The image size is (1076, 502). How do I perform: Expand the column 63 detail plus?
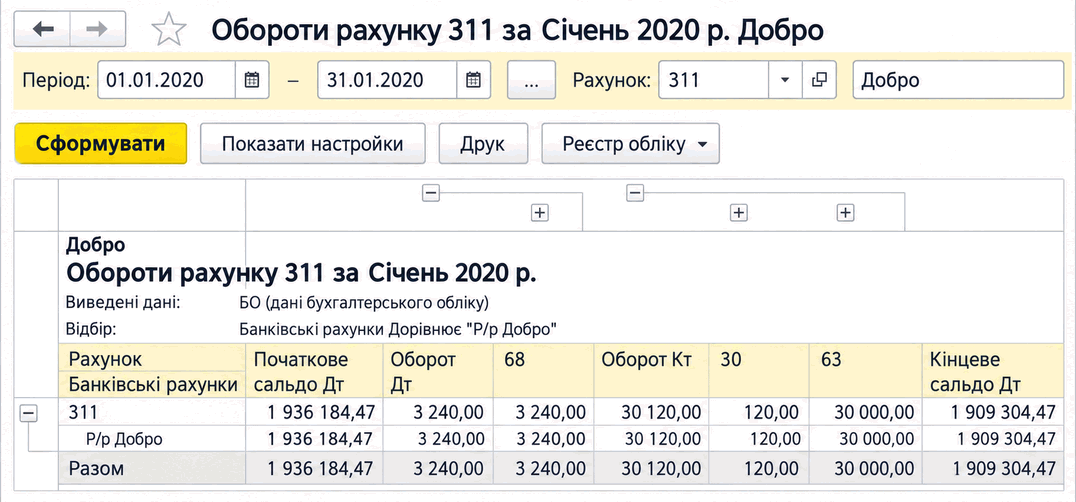click(x=845, y=213)
